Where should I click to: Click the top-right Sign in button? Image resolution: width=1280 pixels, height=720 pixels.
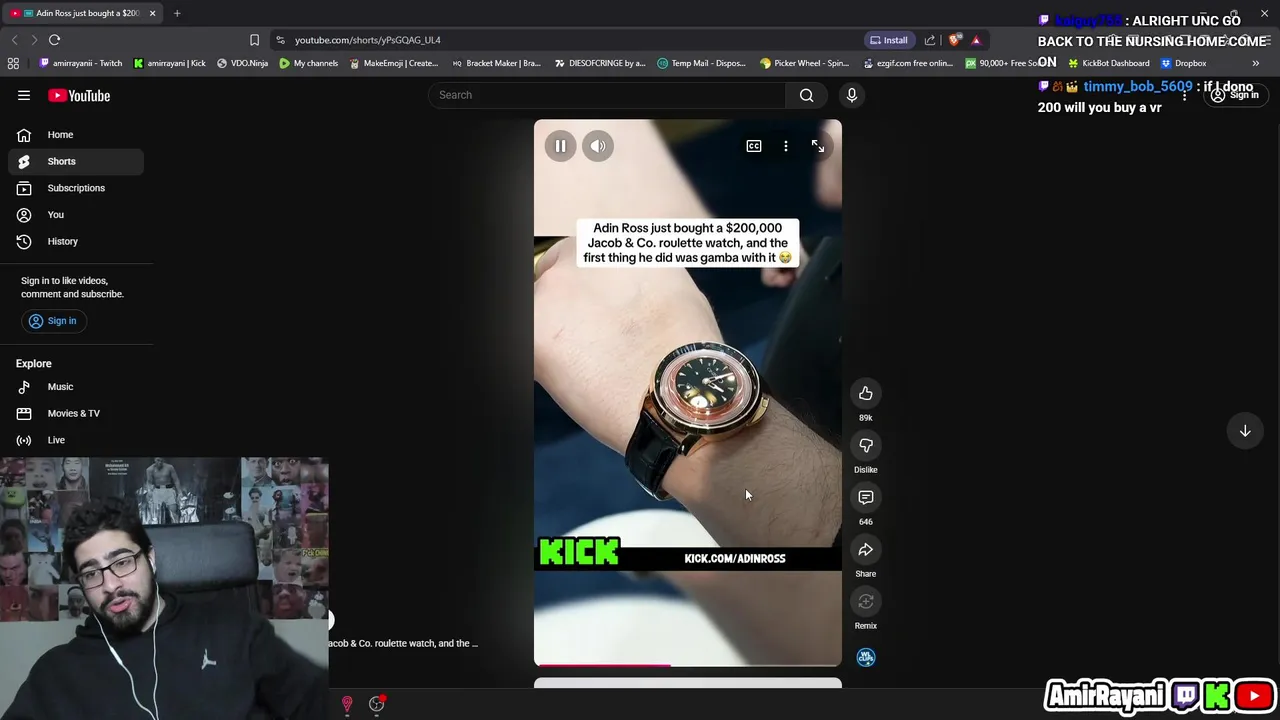pos(1234,95)
